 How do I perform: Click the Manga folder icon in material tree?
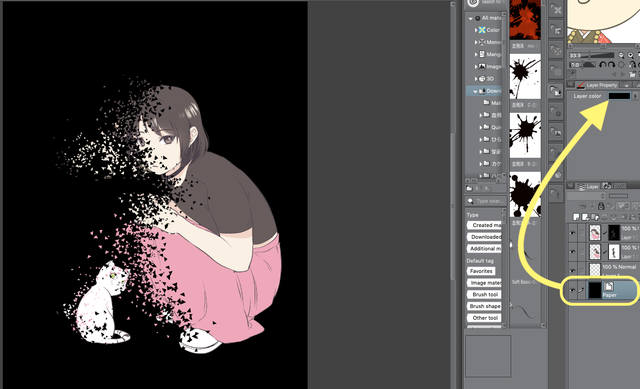[482, 54]
